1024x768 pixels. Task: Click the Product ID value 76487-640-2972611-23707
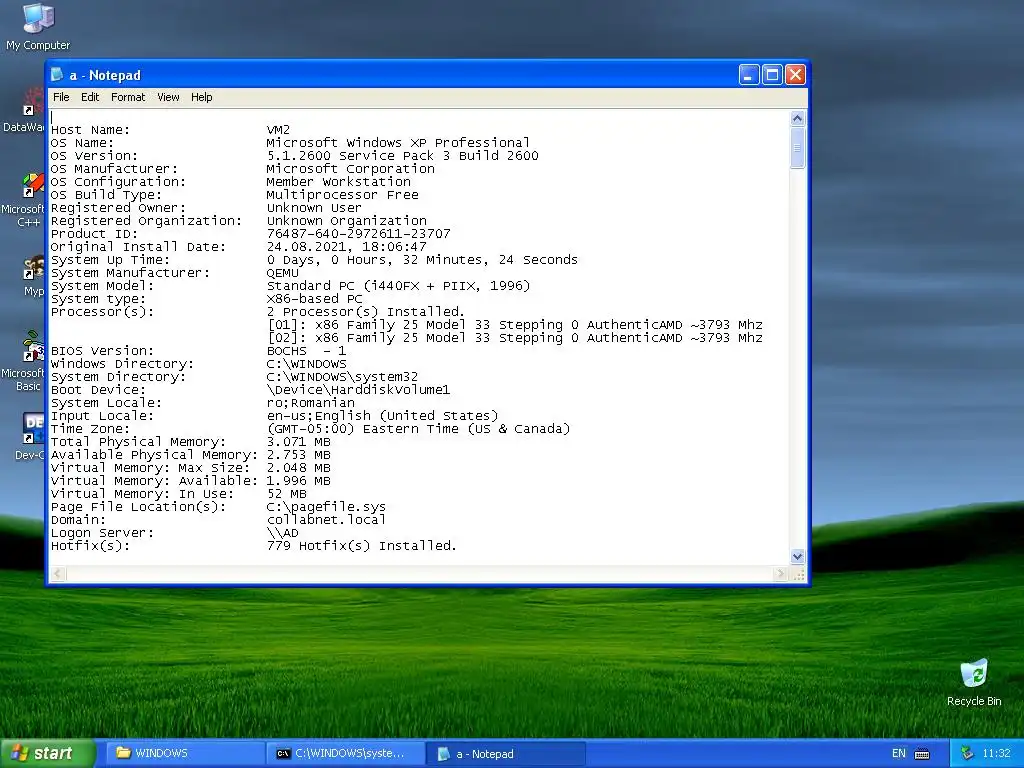359,234
